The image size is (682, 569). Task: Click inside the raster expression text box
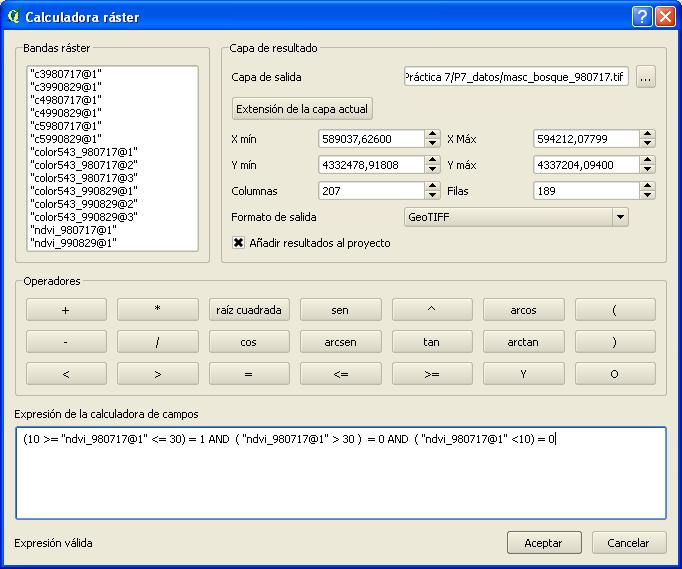pos(340,473)
